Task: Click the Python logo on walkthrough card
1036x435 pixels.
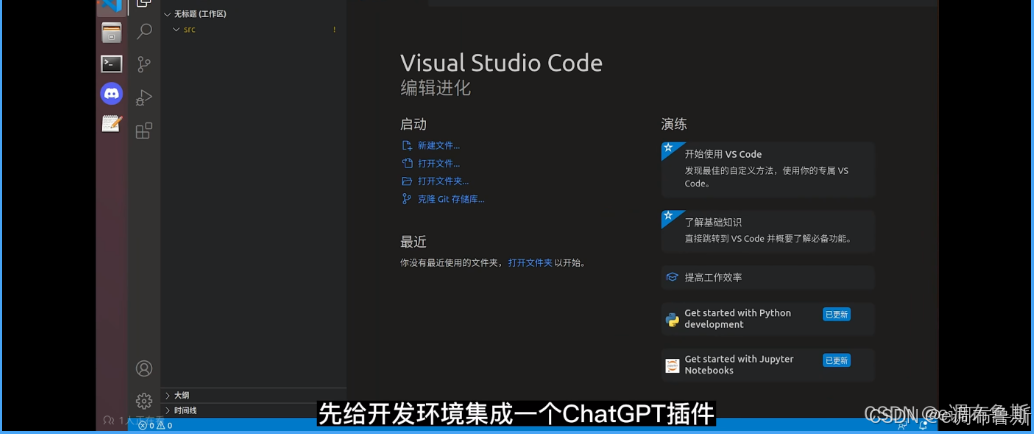Action: click(673, 319)
